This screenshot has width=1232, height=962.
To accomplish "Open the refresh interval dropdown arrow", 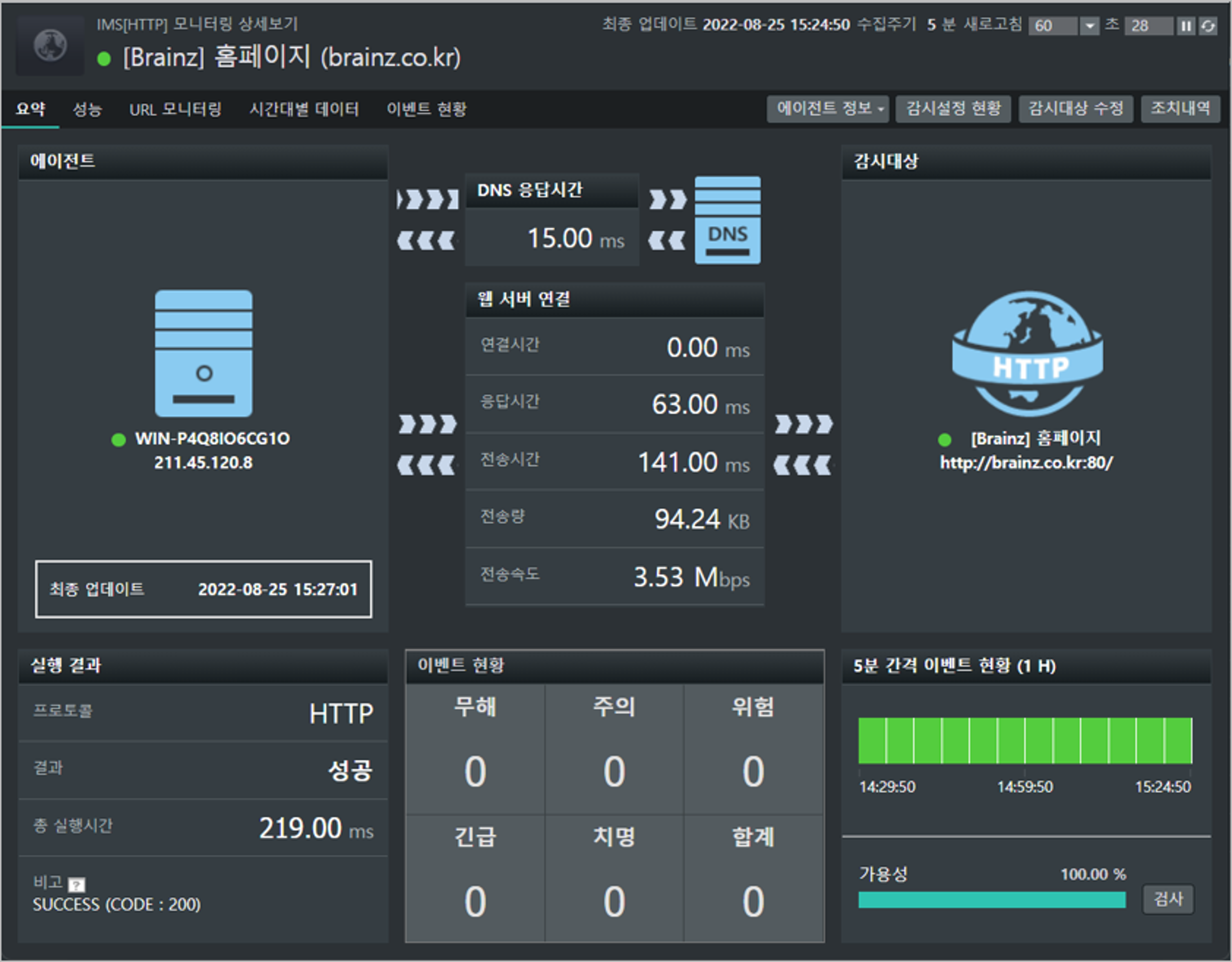I will (1090, 26).
